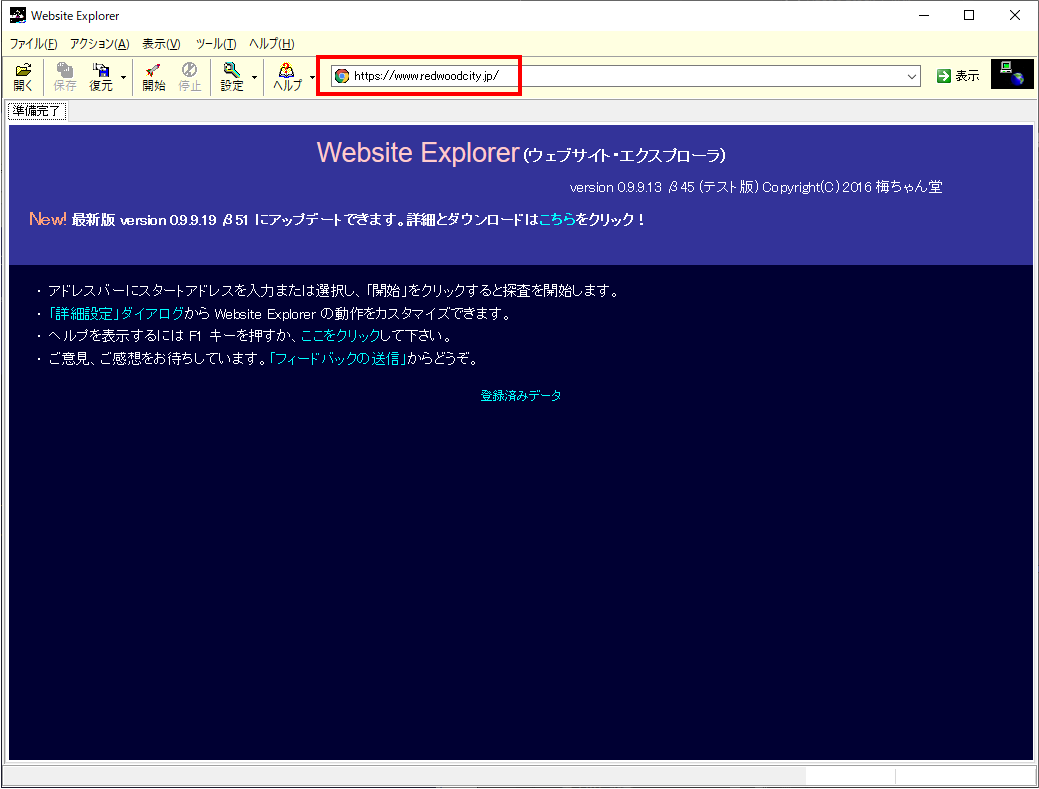Follow the こちら update download link
Screen dimensions: 1039x789
(557, 219)
